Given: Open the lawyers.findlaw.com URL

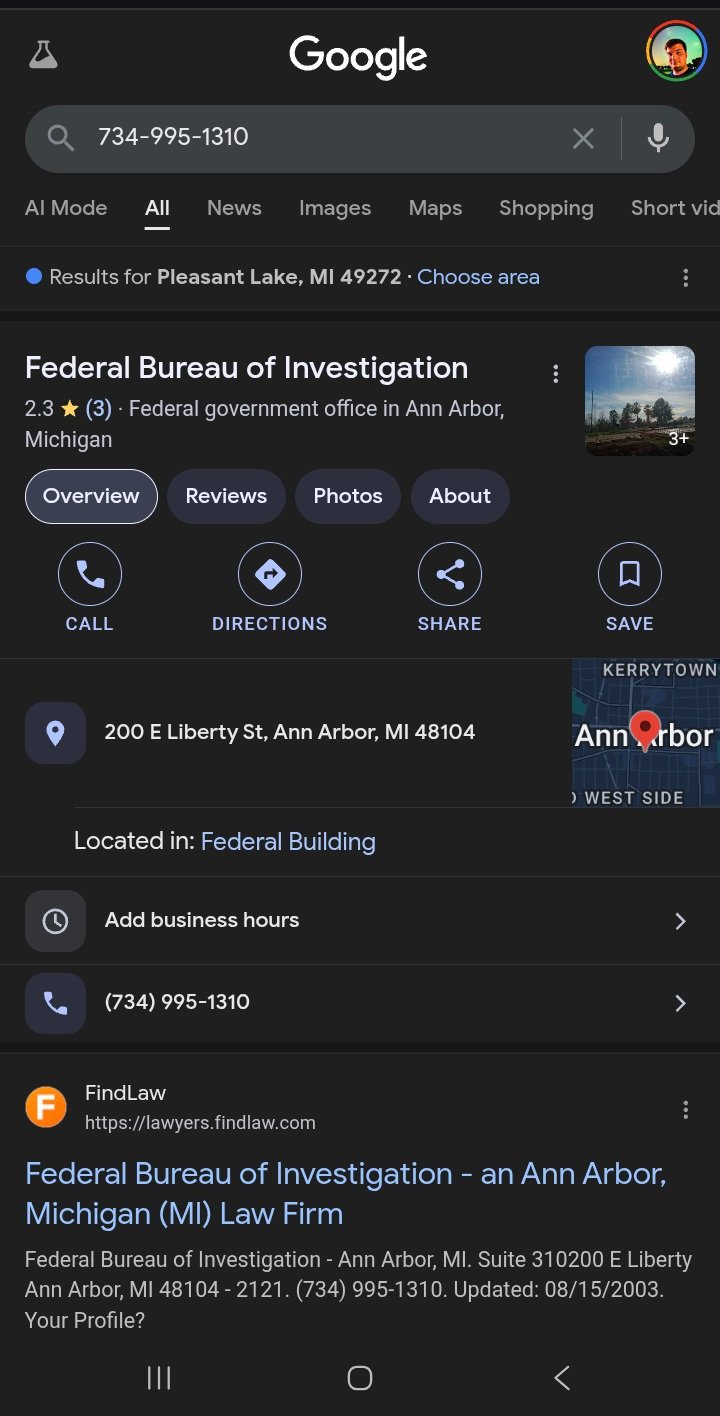Looking at the screenshot, I should (x=200, y=1123).
